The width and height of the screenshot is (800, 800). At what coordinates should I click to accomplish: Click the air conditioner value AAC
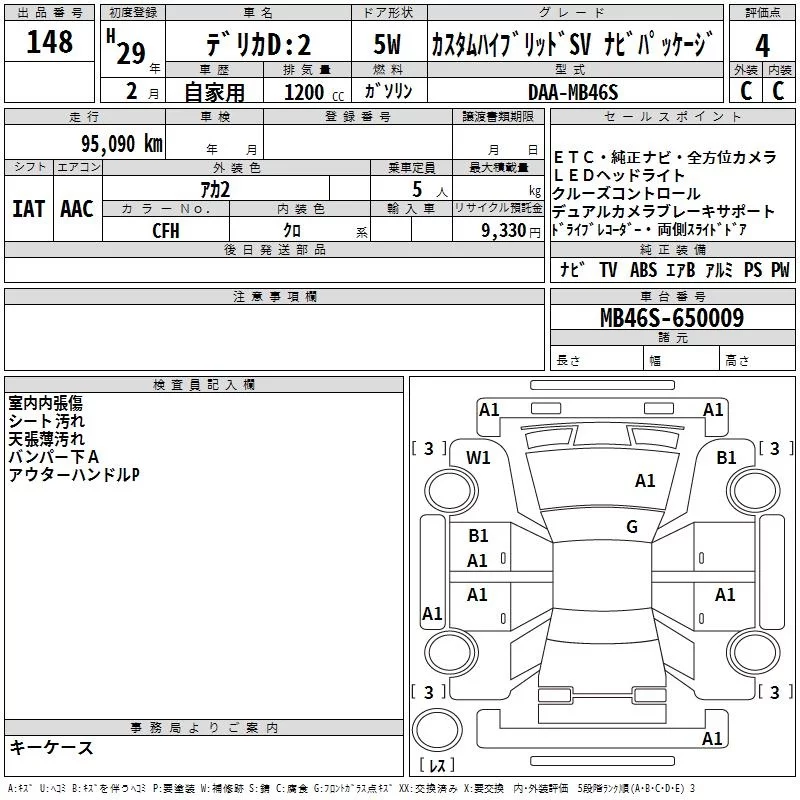(x=77, y=209)
